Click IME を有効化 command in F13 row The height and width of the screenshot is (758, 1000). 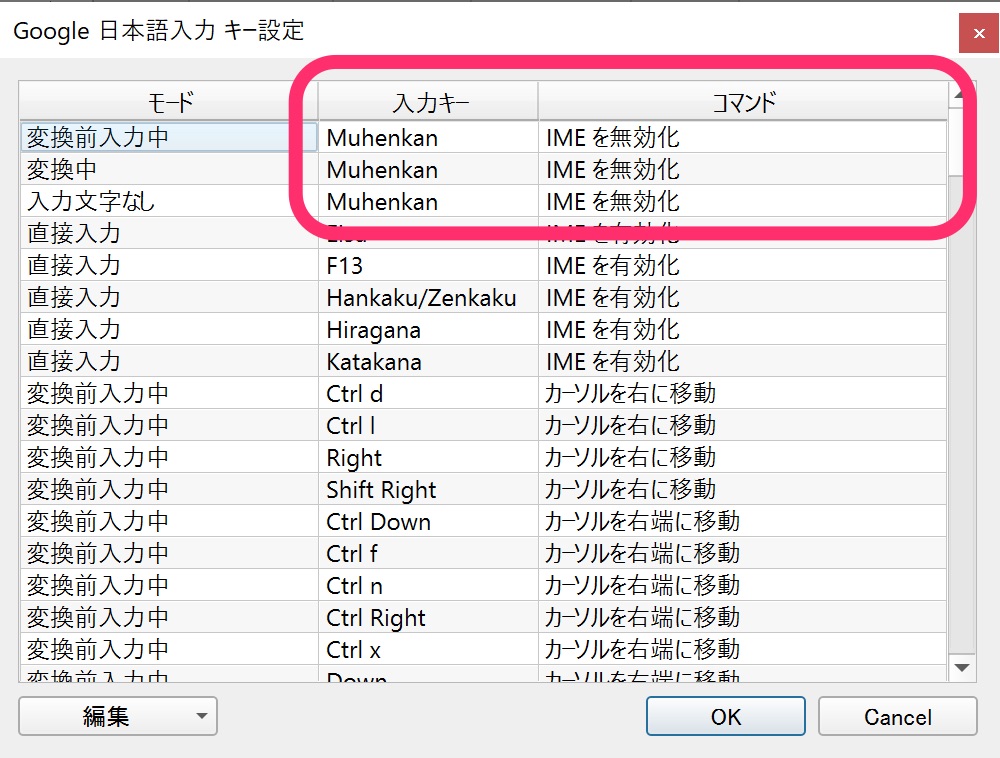coord(742,265)
